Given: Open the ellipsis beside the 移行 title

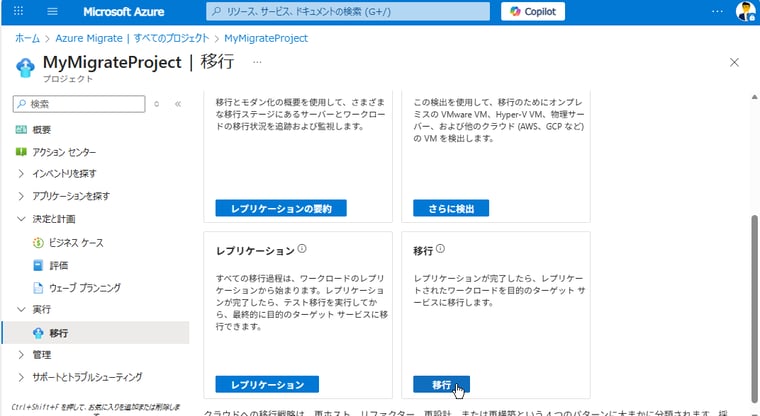Looking at the screenshot, I should 257,62.
